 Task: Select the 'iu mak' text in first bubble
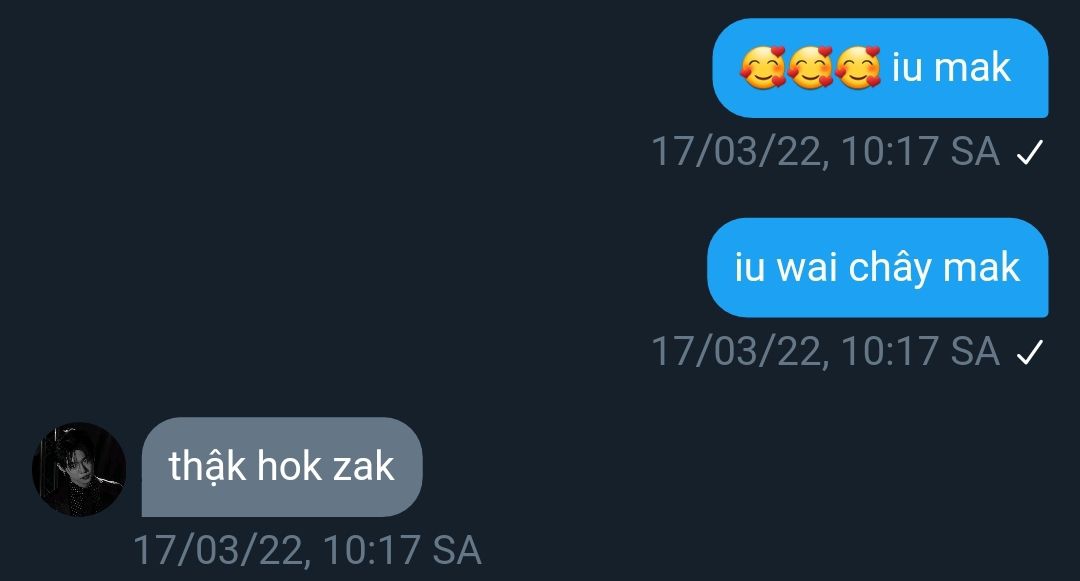coord(951,67)
